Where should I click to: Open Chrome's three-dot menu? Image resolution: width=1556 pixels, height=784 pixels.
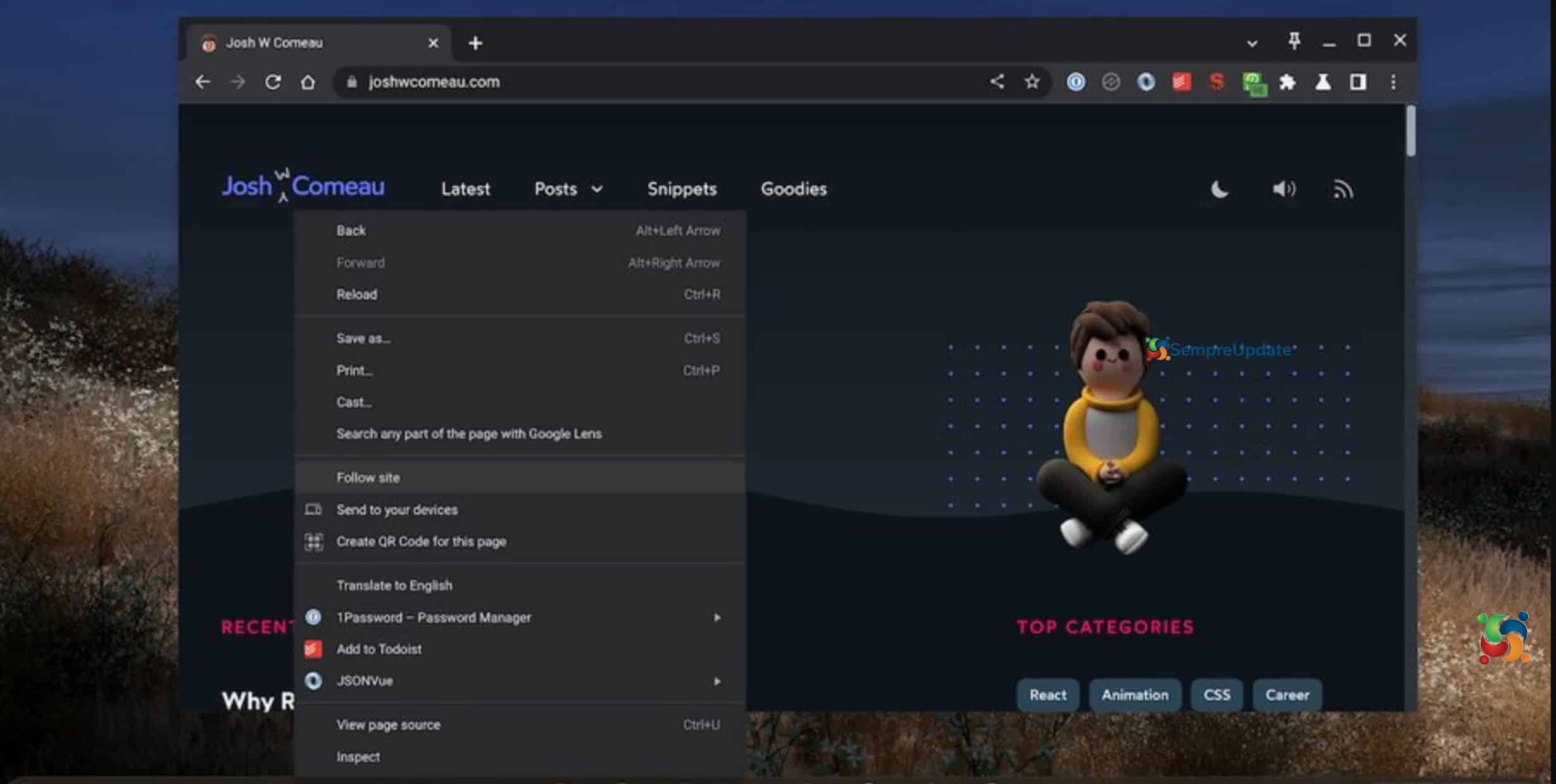click(x=1393, y=82)
